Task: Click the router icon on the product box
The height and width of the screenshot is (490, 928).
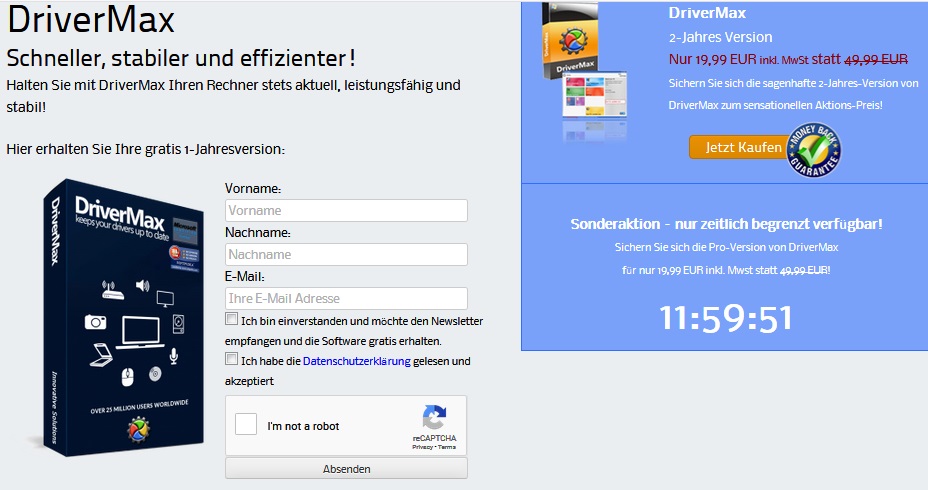Action: [112, 289]
